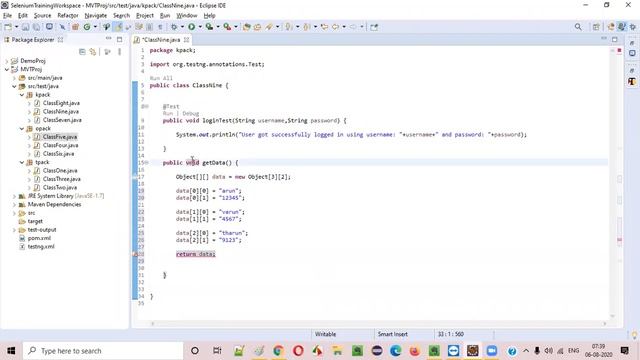Click Windows taskbar search box
Viewport: 640px width, 360px height.
click(103, 351)
